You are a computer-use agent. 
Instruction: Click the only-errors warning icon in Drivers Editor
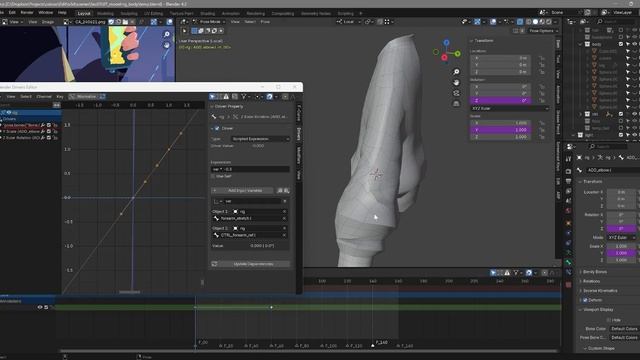226,97
